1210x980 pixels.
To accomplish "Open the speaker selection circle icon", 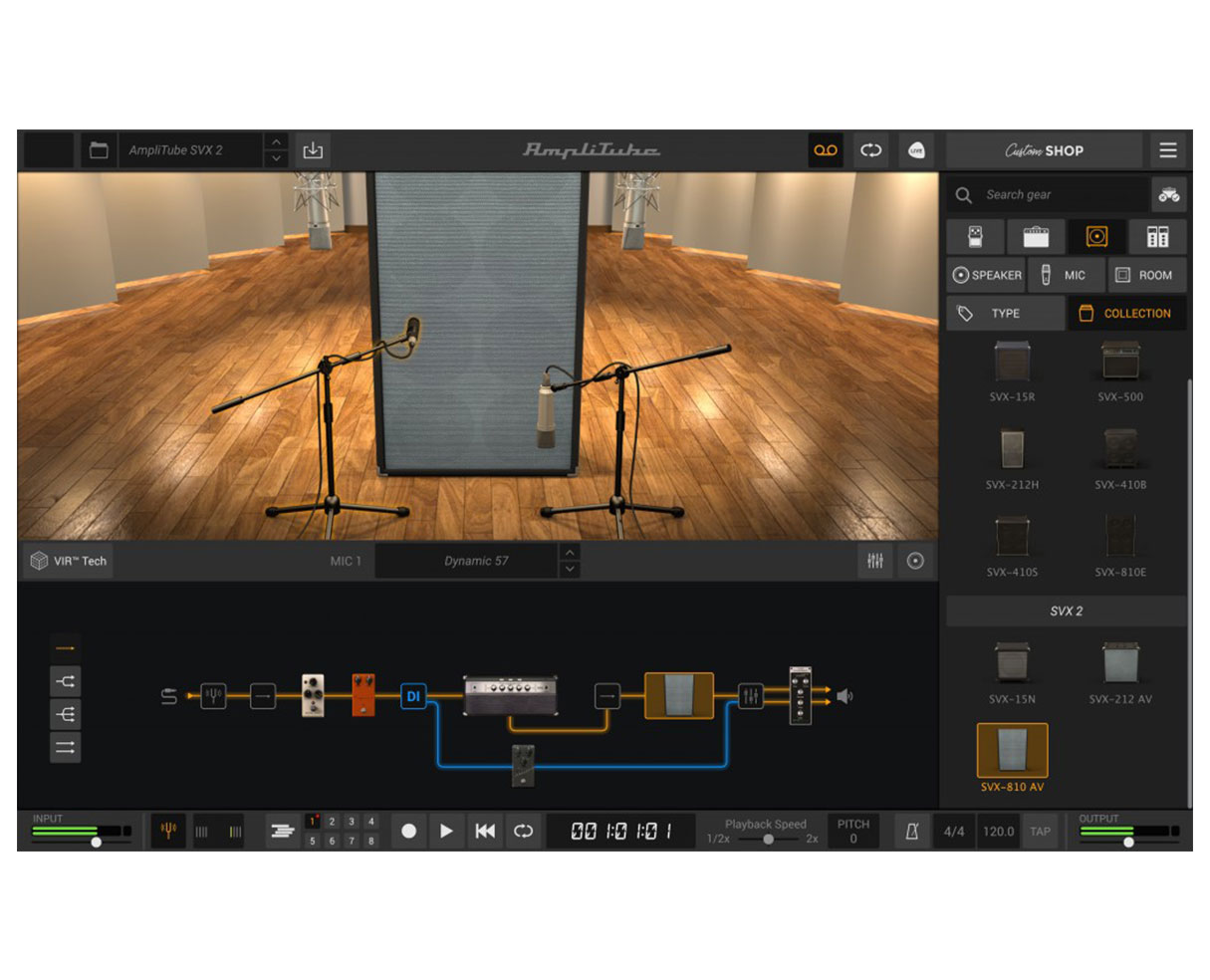I will (x=915, y=561).
